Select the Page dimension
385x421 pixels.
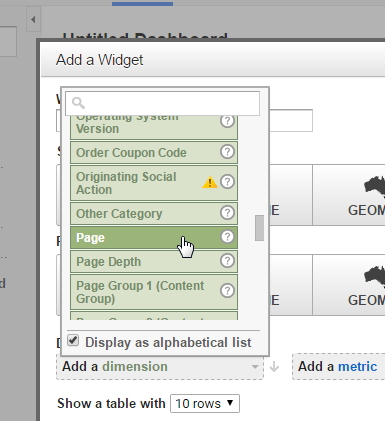(x=154, y=238)
